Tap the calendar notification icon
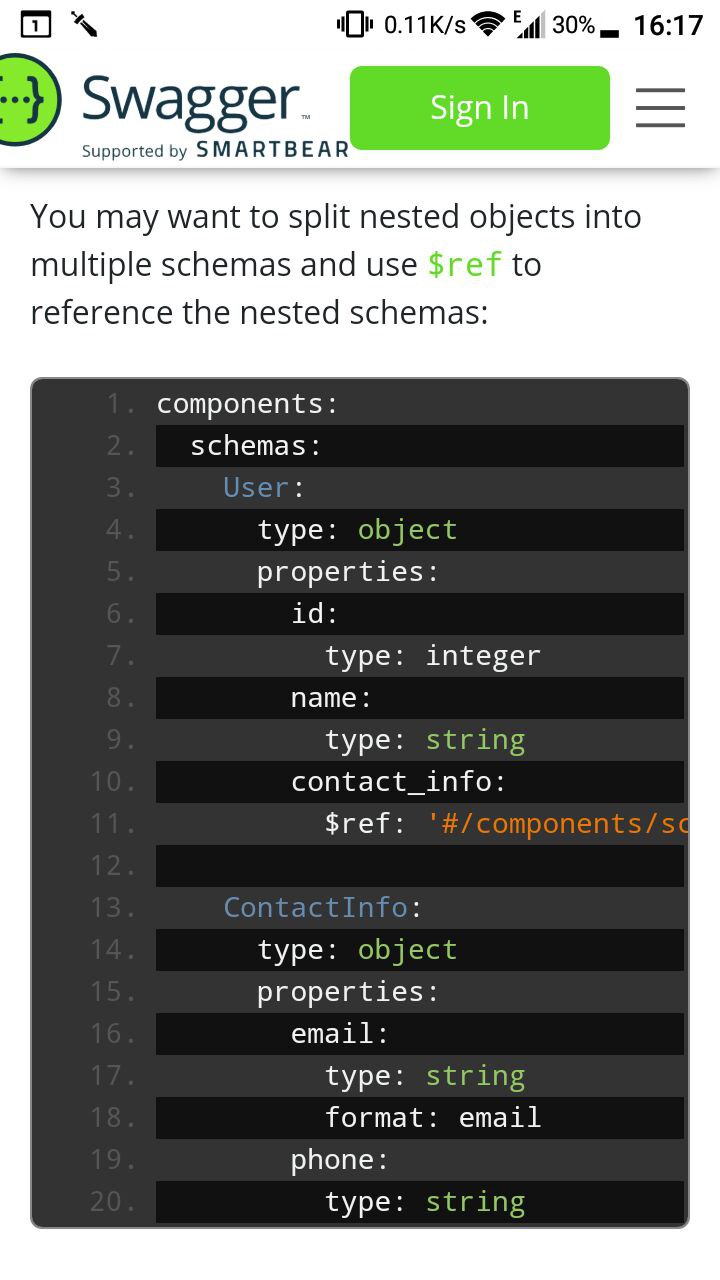Screen dimensions: 720x1280 (36, 24)
